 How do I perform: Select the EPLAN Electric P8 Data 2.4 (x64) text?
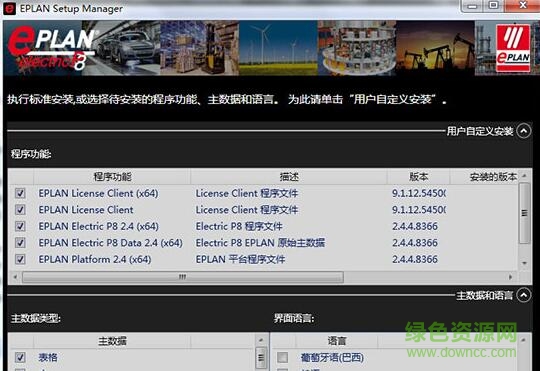pyautogui.click(x=111, y=243)
